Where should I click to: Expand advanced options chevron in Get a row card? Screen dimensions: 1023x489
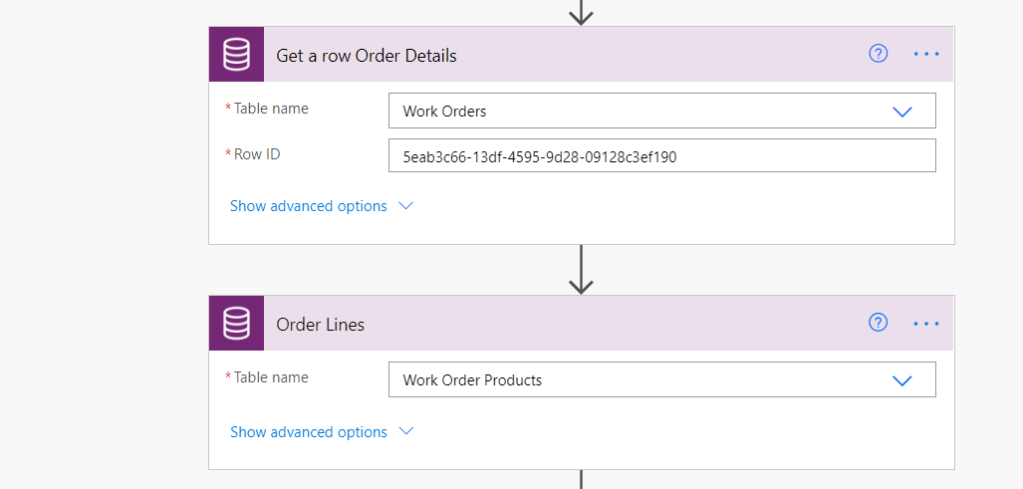(405, 206)
